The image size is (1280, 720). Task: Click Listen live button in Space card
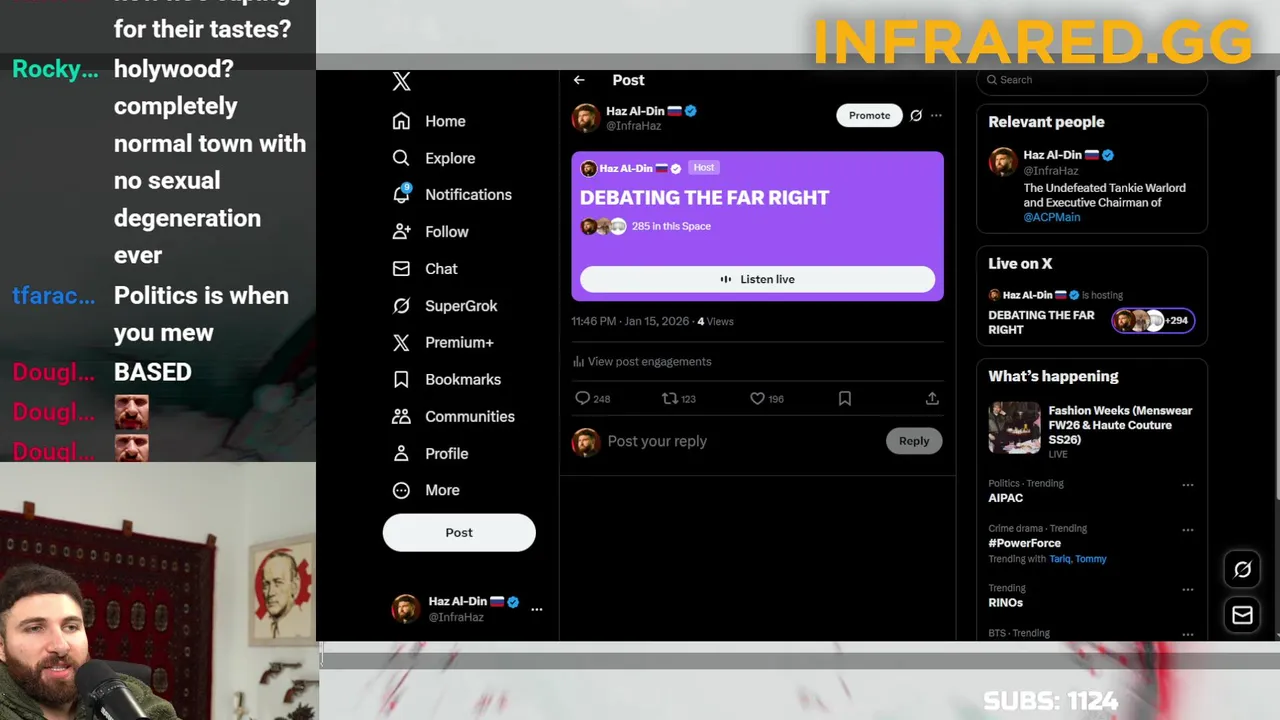[x=757, y=279]
